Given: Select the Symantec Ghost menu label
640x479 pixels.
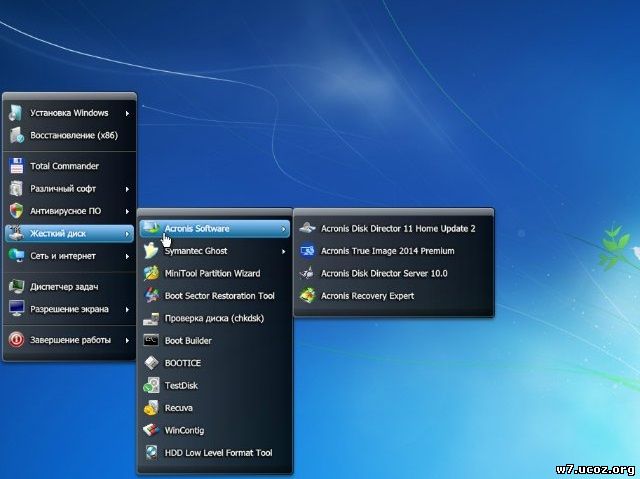Looking at the screenshot, I should click(x=196, y=251).
